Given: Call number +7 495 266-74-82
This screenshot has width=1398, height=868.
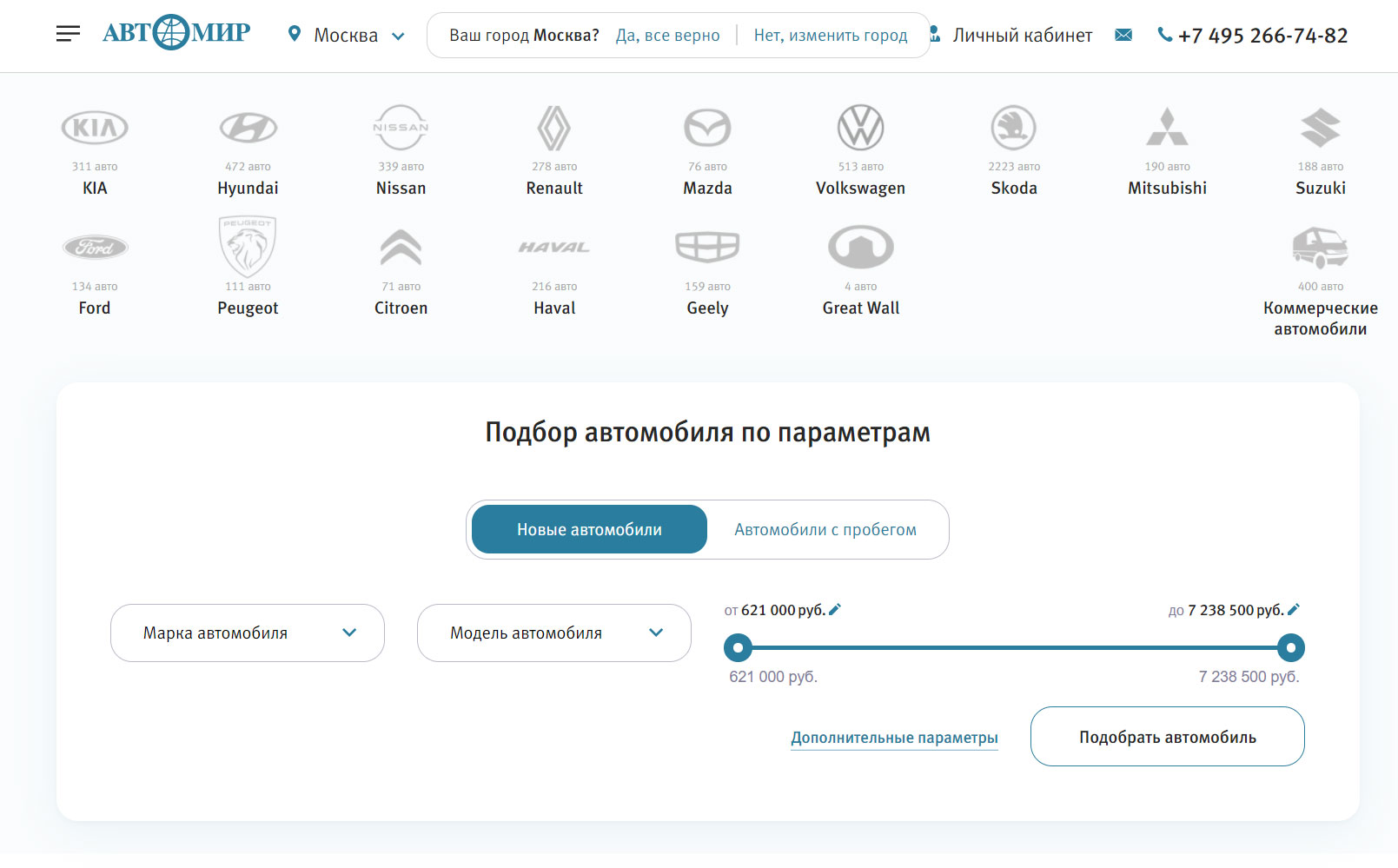Looking at the screenshot, I should click(1262, 36).
